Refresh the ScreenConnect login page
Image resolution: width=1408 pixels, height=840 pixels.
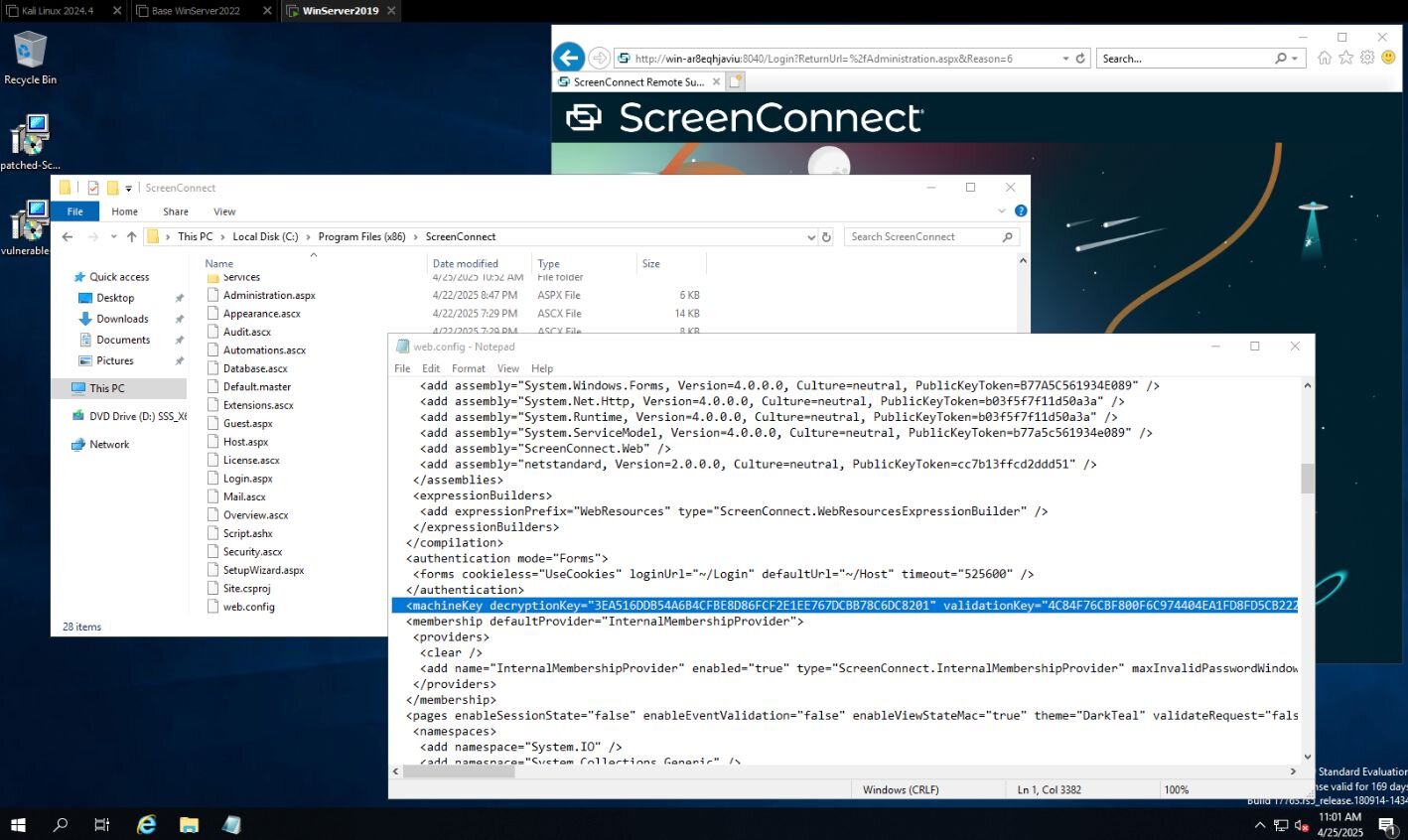1081,59
